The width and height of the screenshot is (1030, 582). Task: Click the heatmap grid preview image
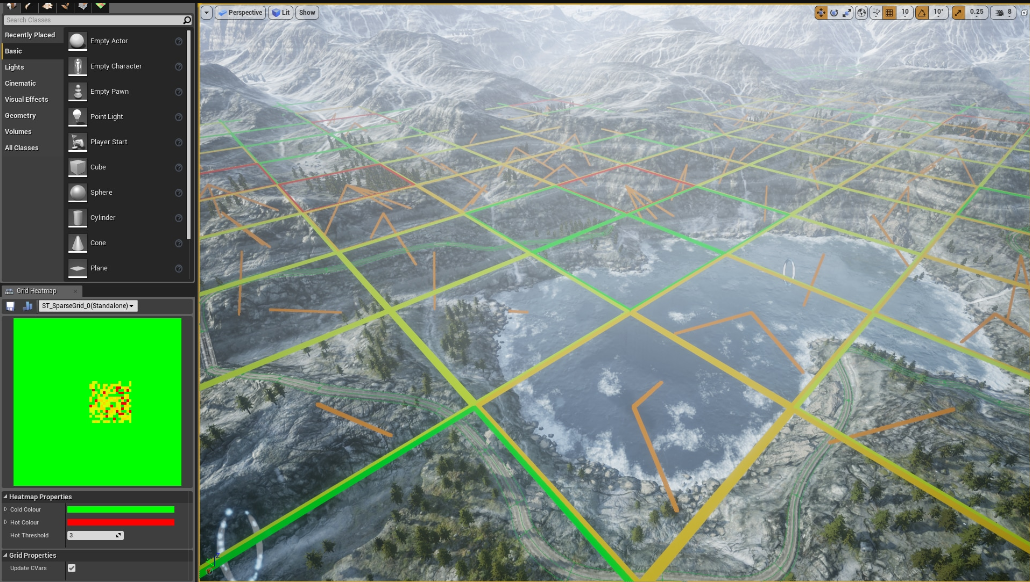point(97,402)
